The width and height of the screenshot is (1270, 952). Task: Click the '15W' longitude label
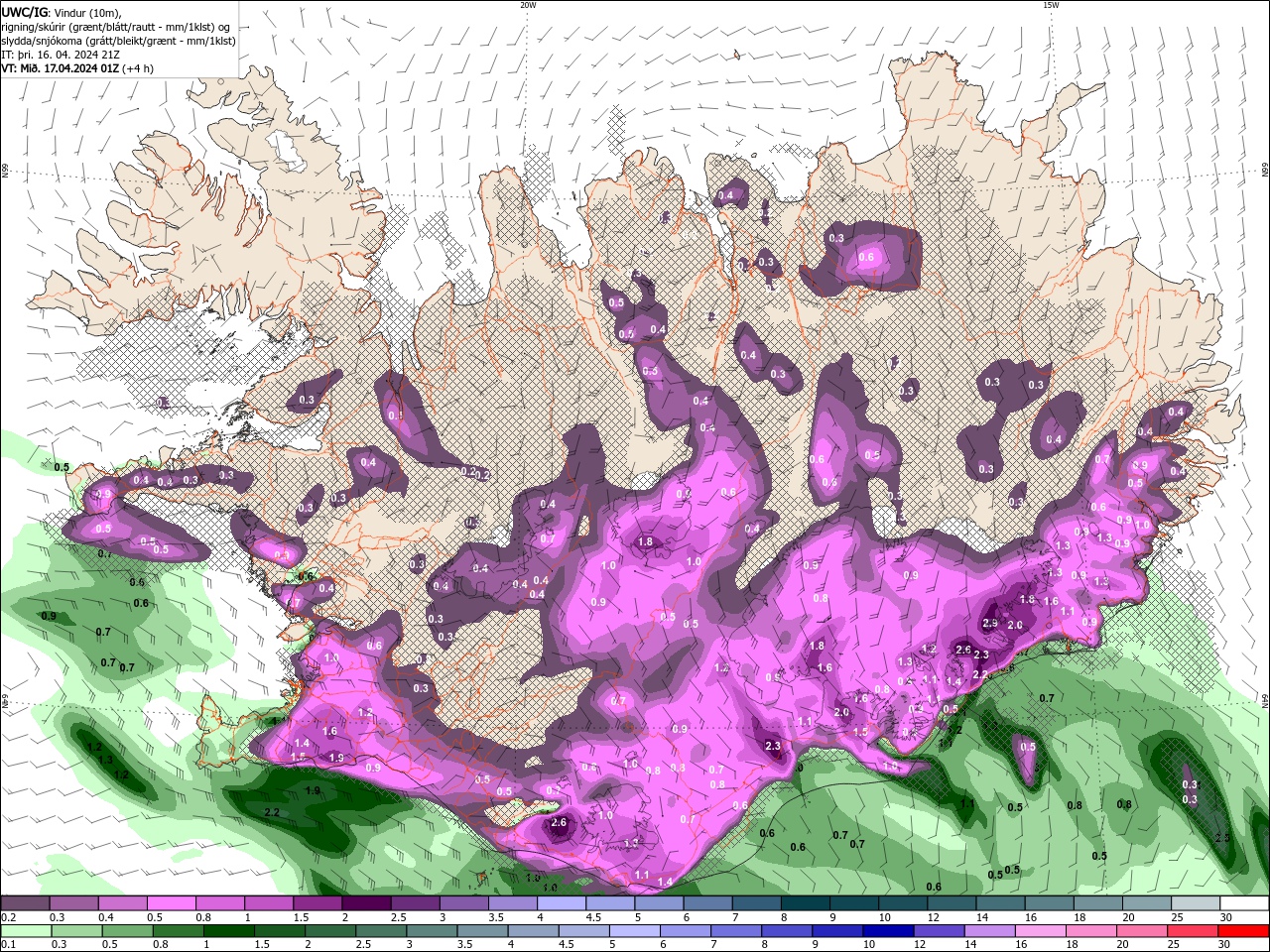[x=1050, y=5]
